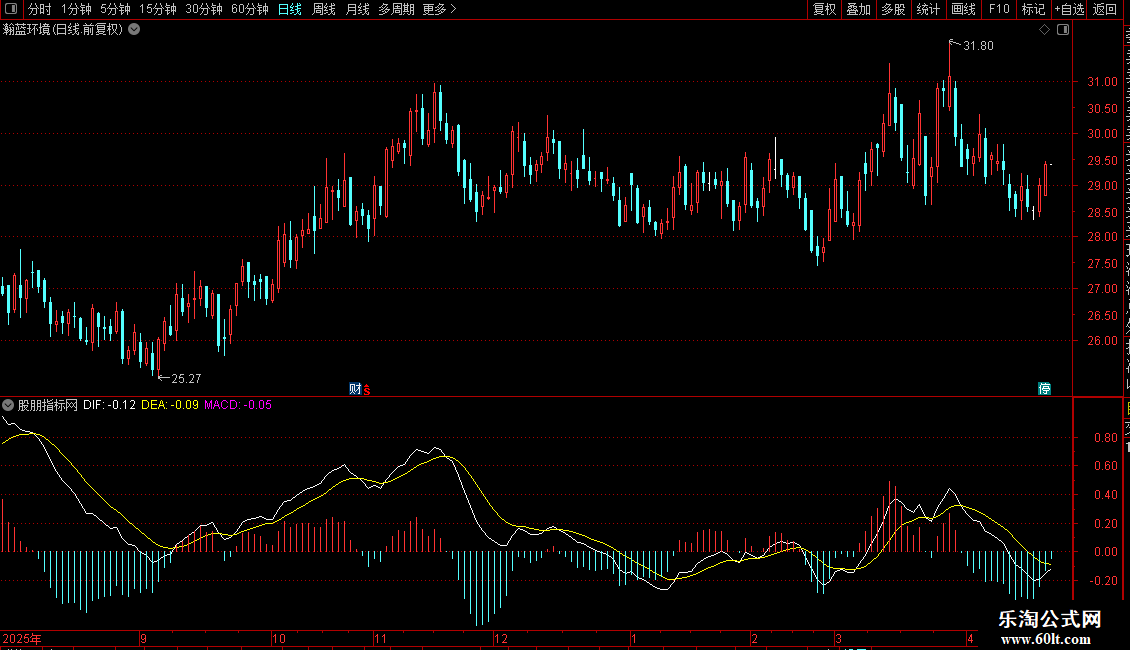Click the 0.80 MACD axis label

1106,437
